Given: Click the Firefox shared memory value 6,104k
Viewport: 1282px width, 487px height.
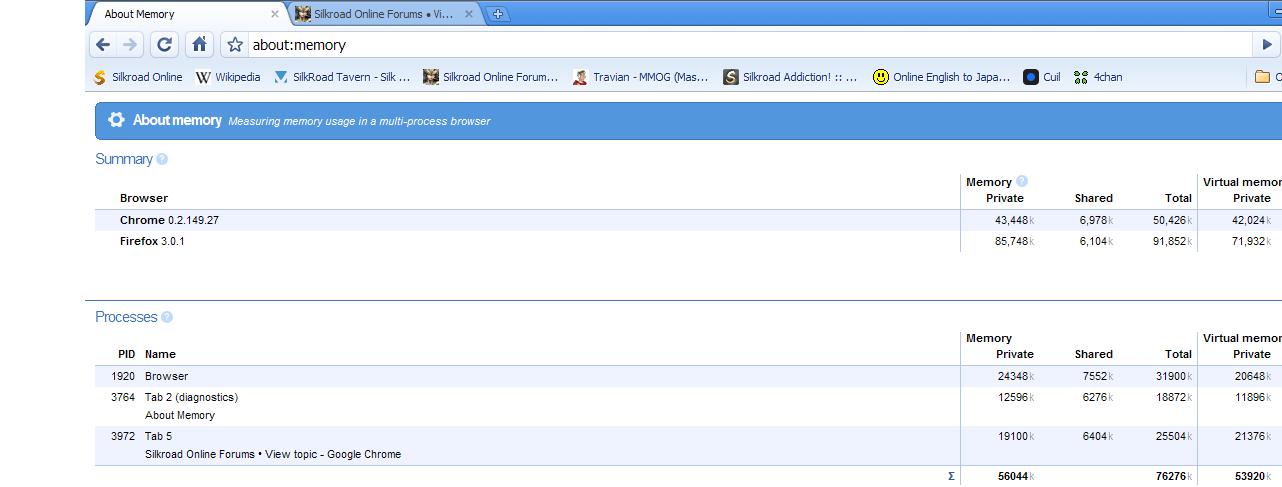Looking at the screenshot, I should [1096, 241].
